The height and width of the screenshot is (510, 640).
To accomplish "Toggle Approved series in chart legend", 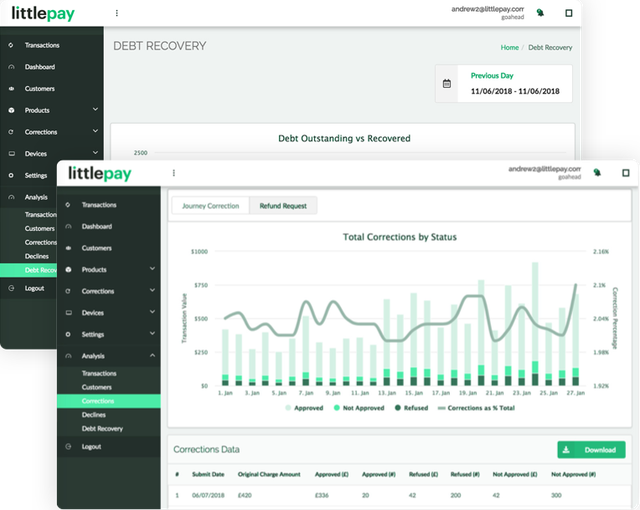I will [x=304, y=408].
